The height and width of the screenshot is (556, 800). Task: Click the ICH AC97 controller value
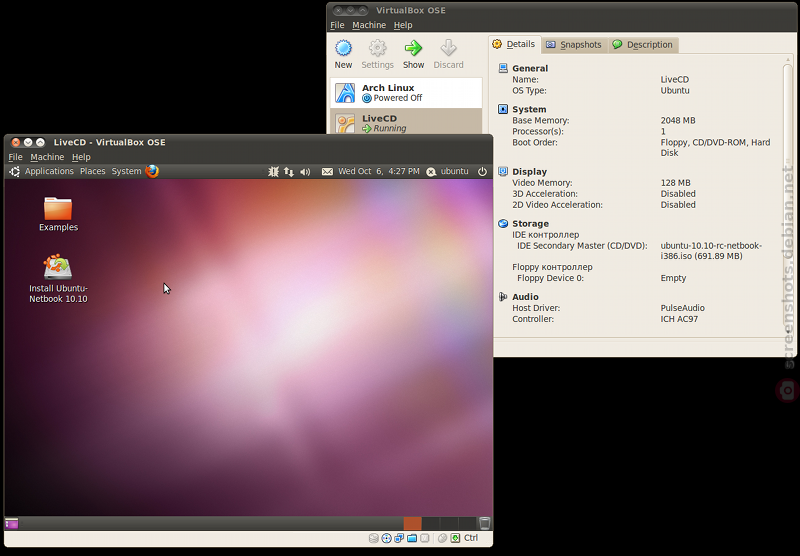(679, 319)
